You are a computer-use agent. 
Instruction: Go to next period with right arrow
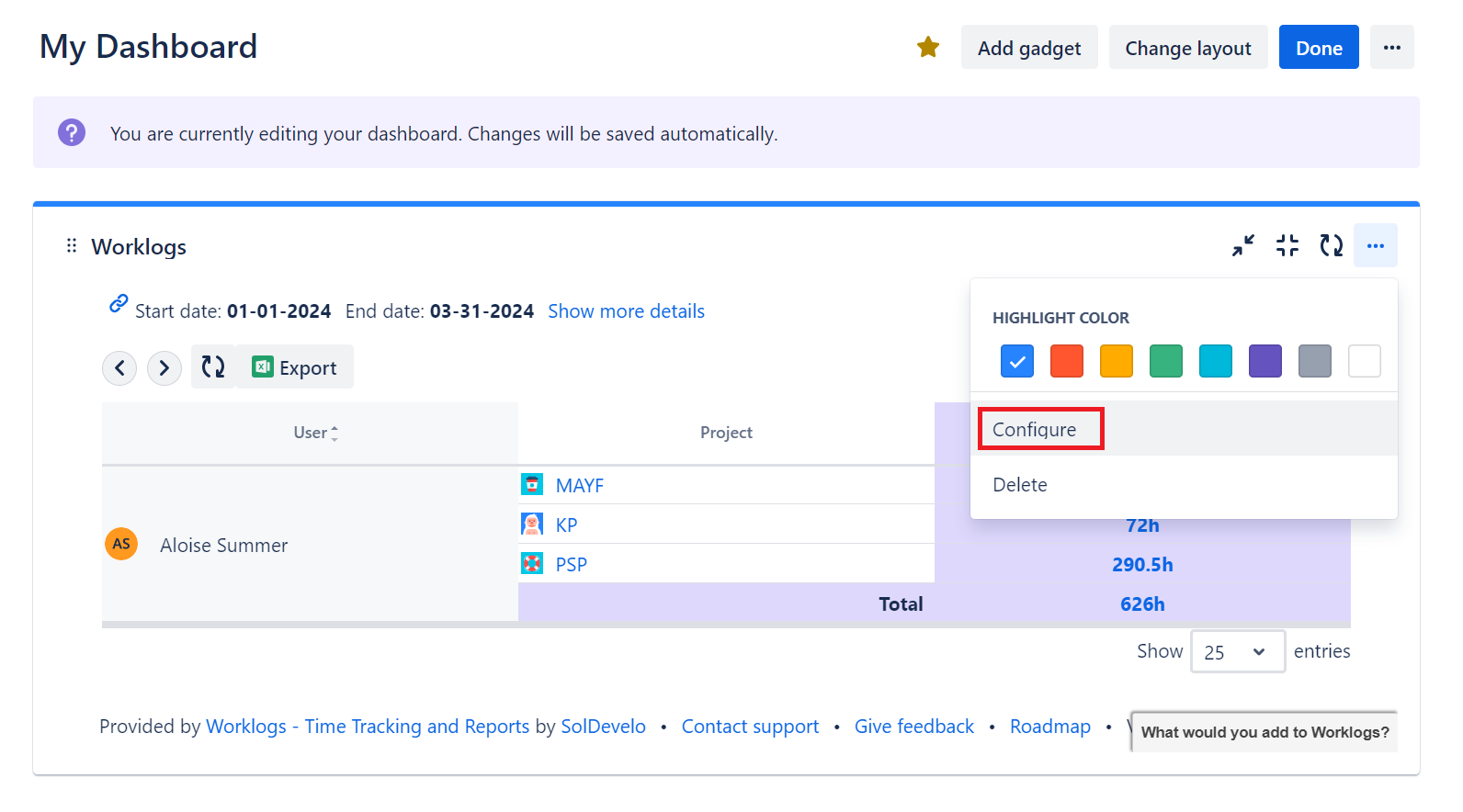point(164,367)
